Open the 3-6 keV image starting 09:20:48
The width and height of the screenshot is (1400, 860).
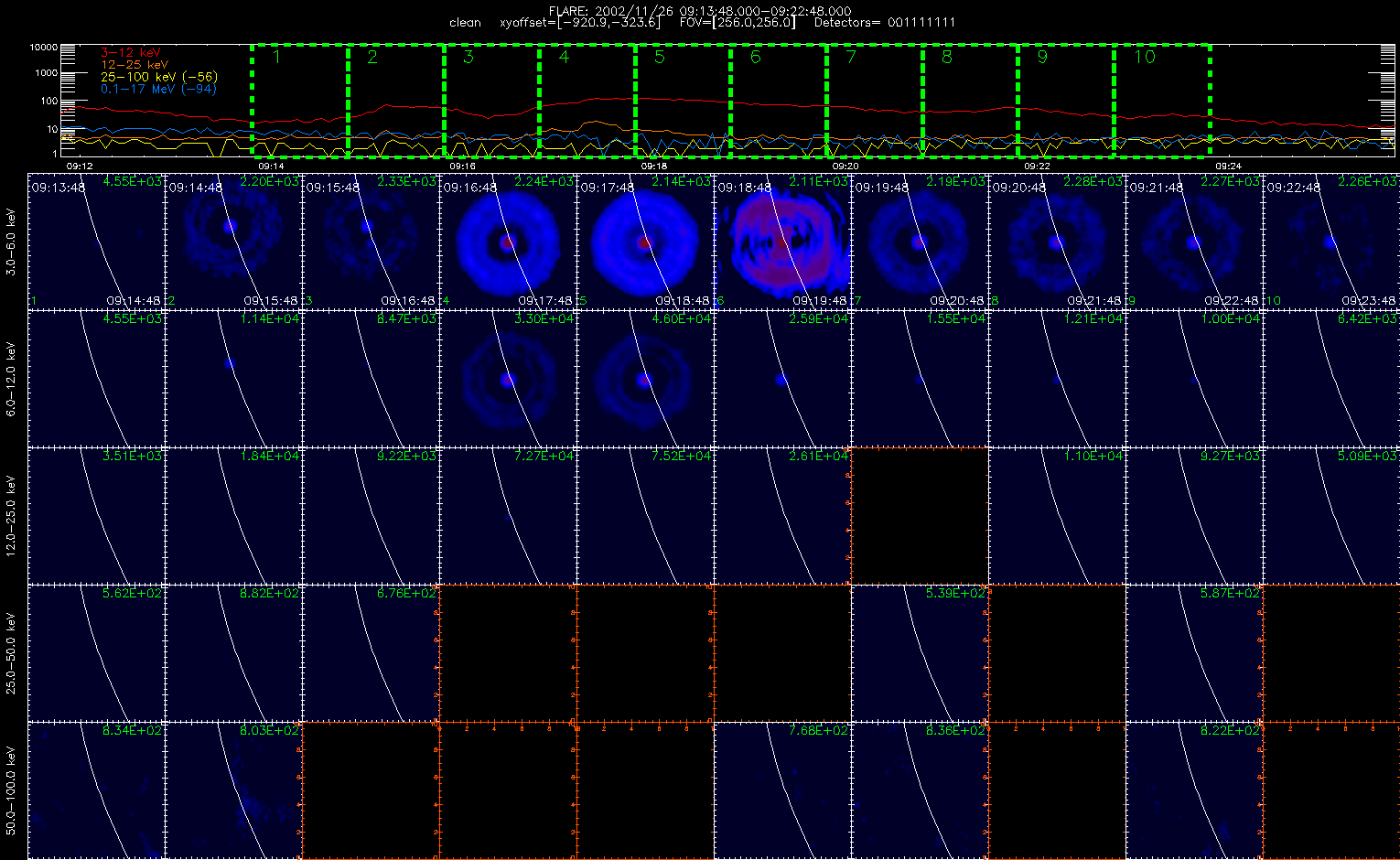coord(1057,242)
